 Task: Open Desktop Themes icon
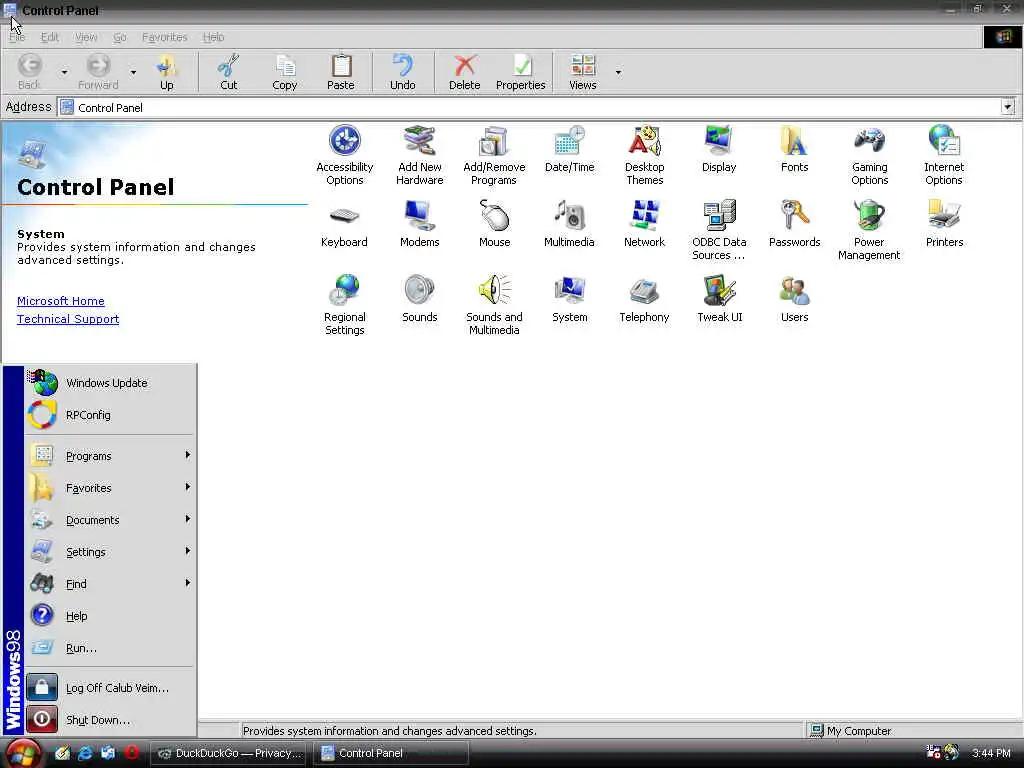point(645,155)
